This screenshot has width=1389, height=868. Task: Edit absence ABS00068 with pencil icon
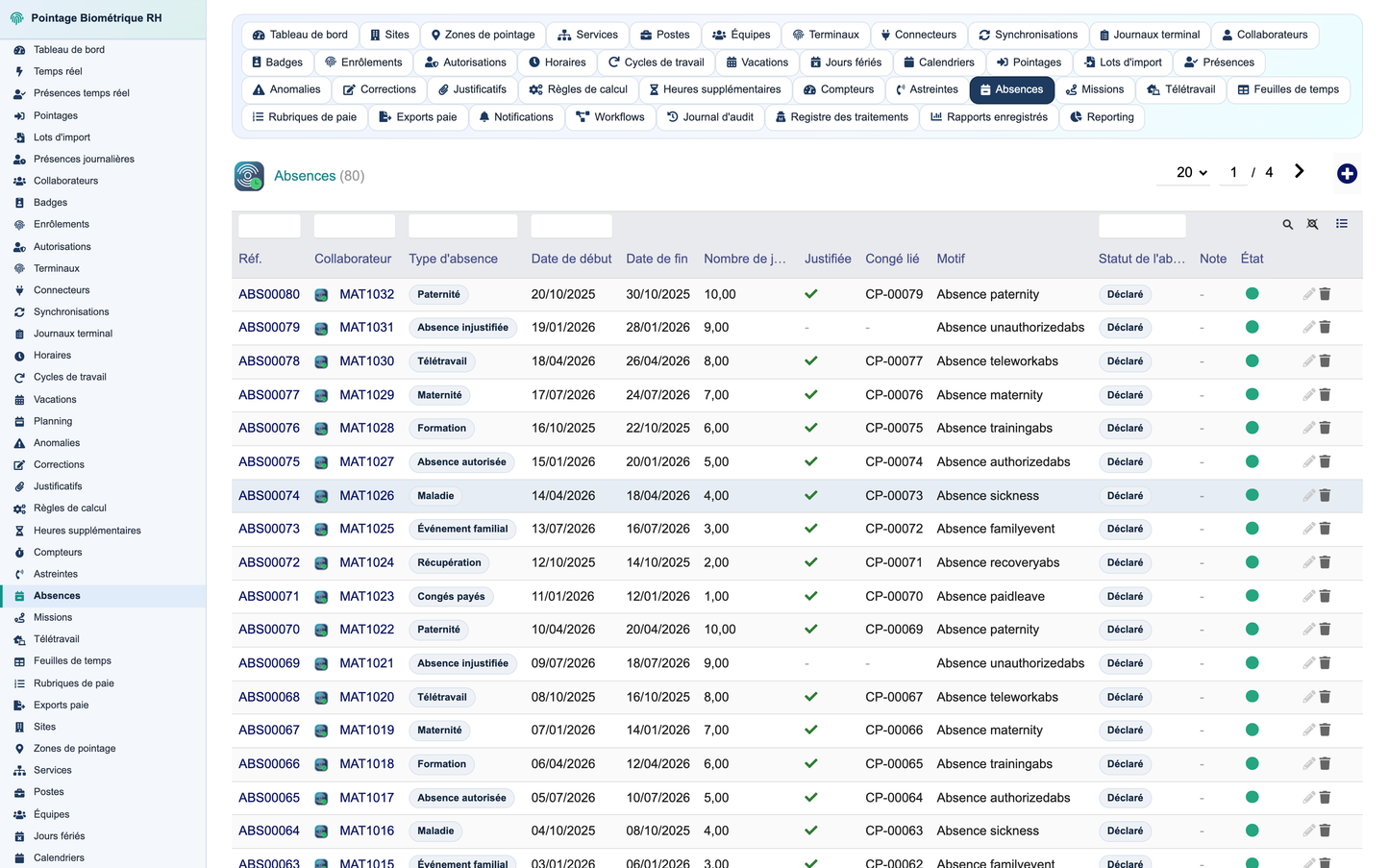[1308, 697]
